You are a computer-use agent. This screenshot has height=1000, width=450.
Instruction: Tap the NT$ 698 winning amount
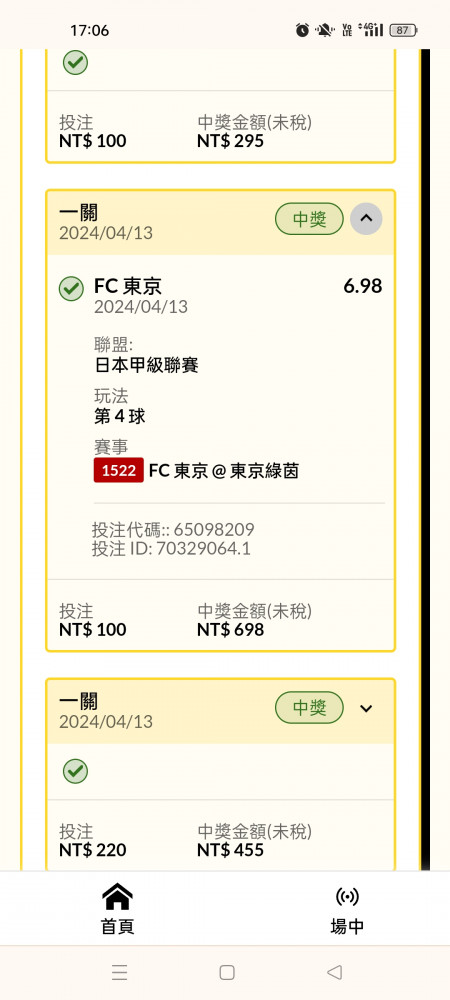coord(230,630)
